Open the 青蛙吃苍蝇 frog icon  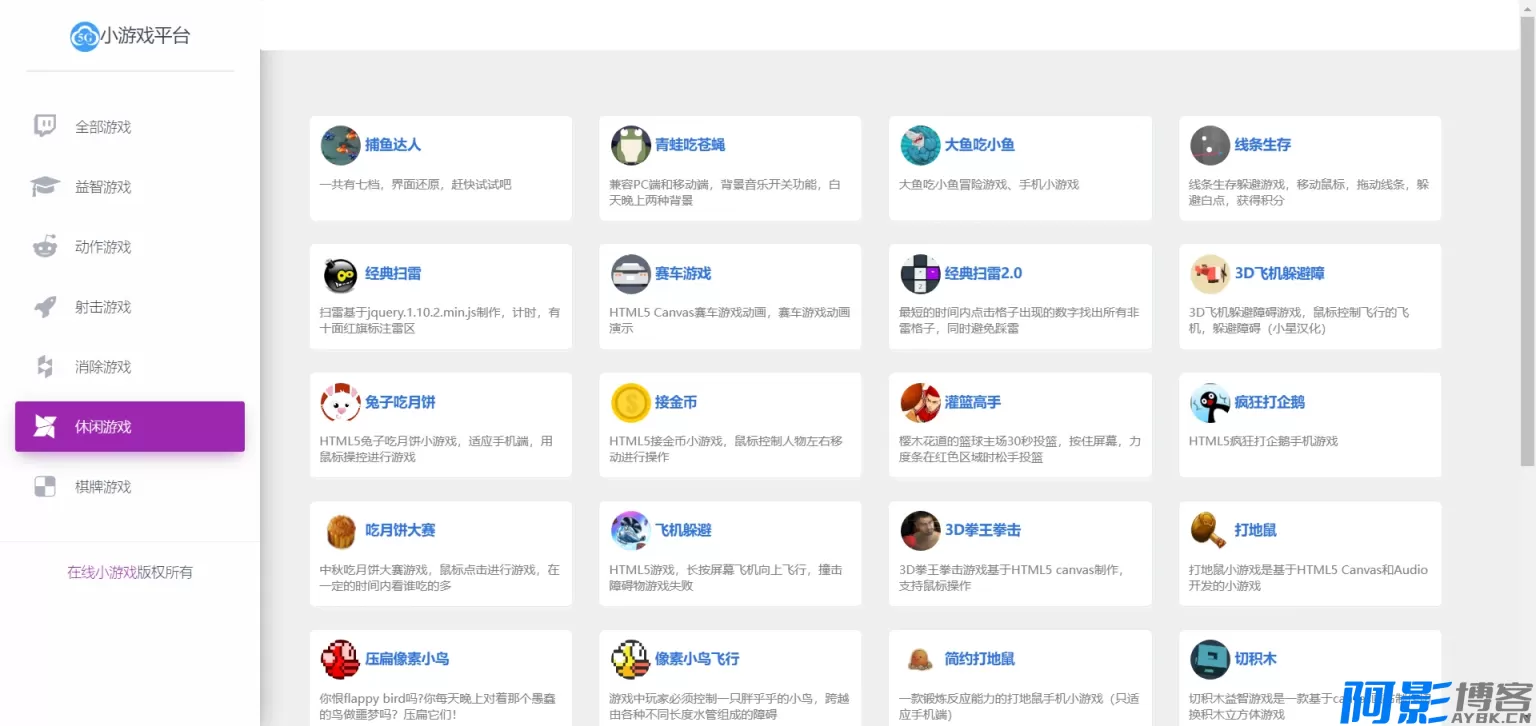[x=630, y=145]
